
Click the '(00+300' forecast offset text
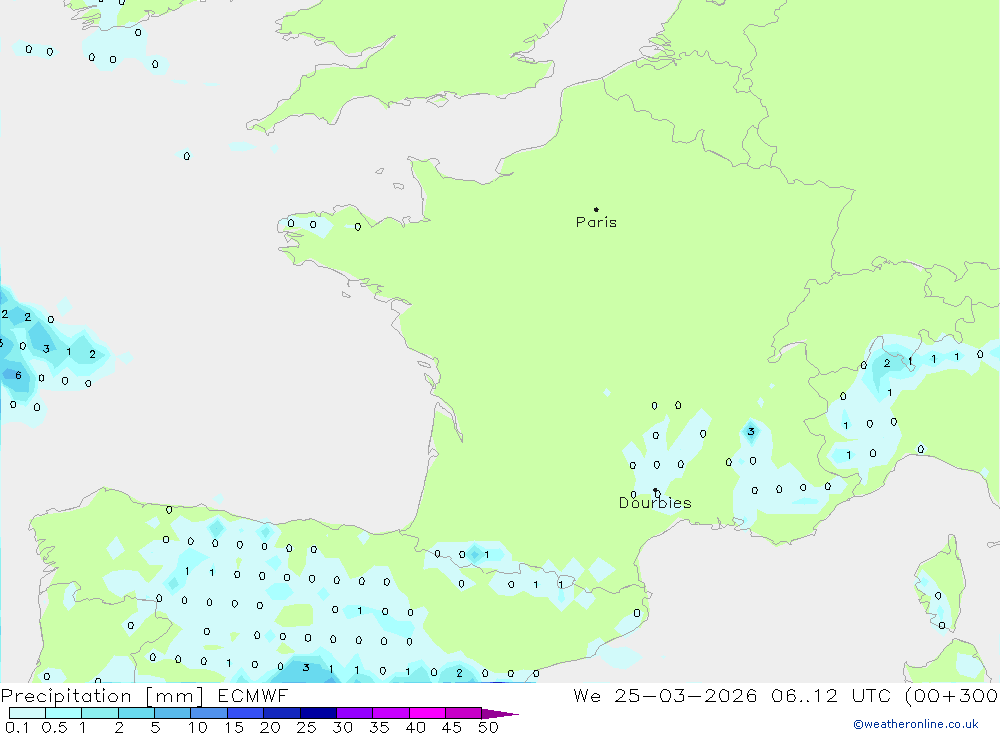click(951, 696)
